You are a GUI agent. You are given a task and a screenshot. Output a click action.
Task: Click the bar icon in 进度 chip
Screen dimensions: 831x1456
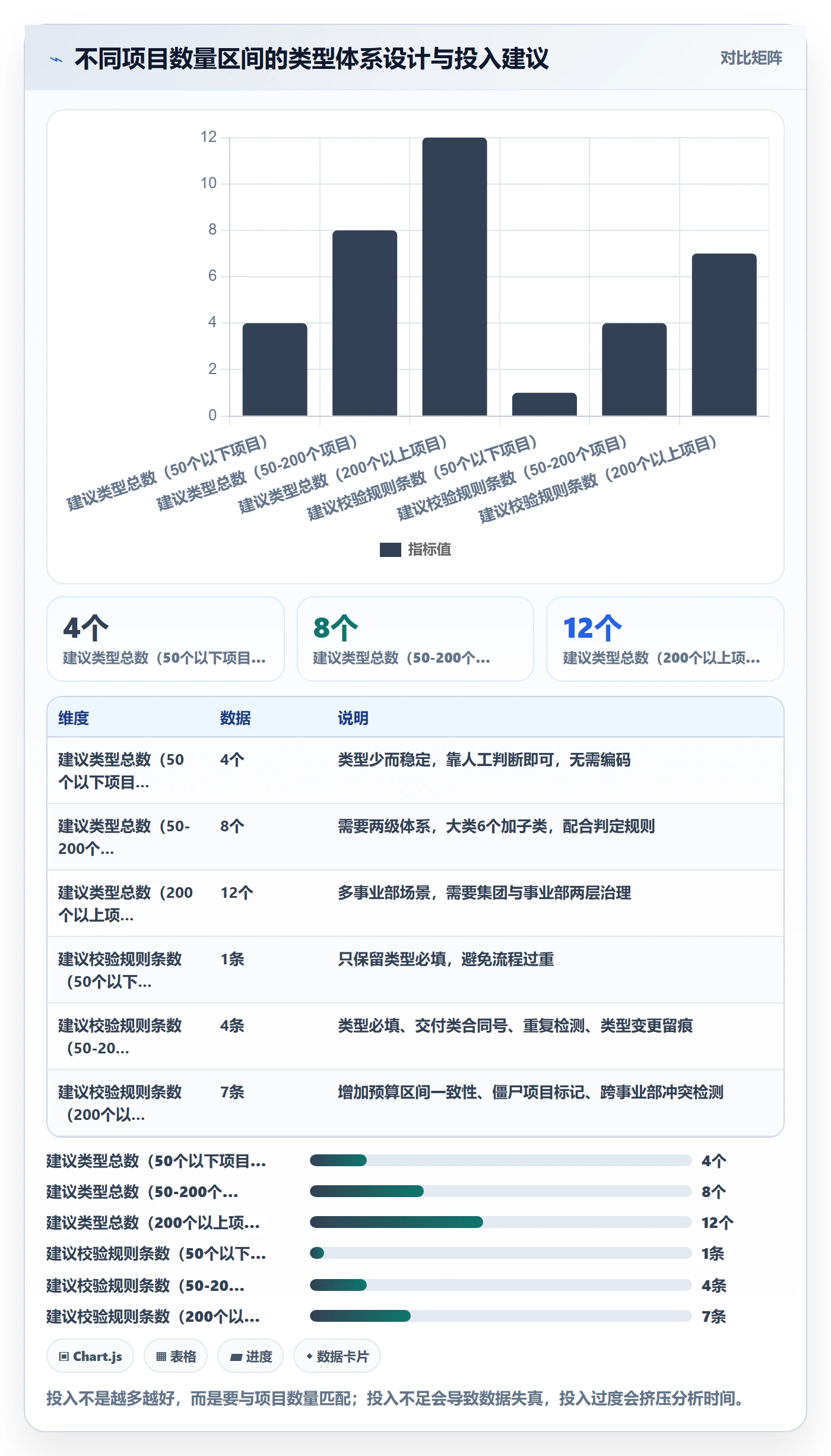point(236,1357)
